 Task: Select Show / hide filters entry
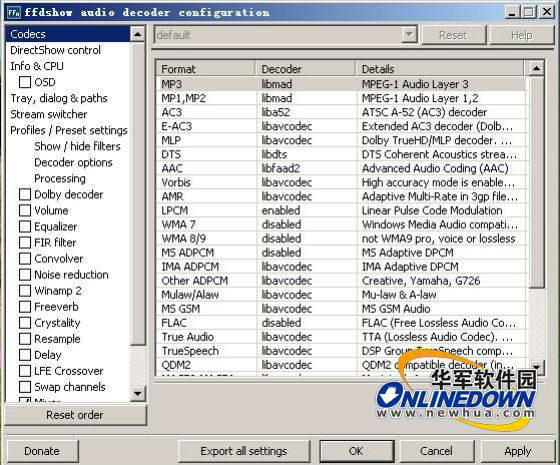pos(77,146)
